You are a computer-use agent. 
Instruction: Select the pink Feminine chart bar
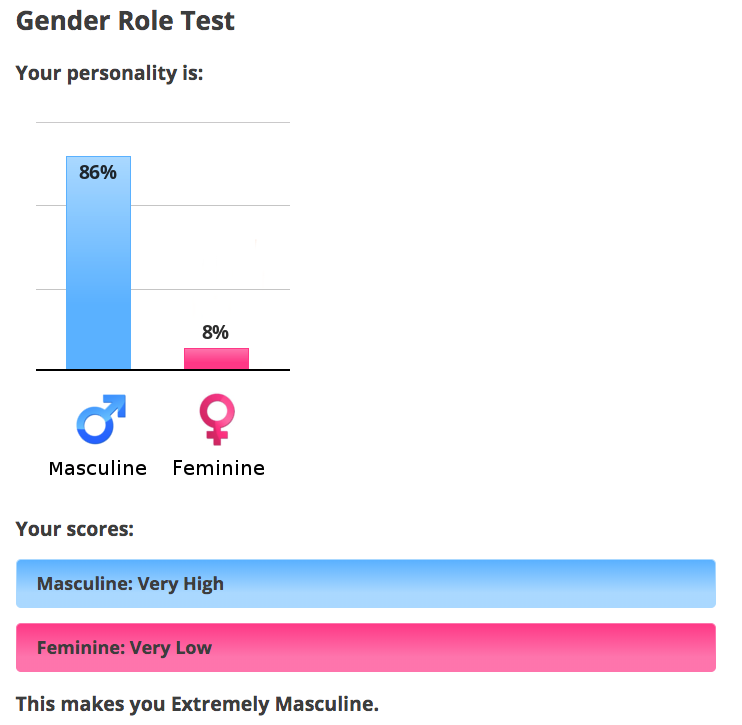[216, 359]
